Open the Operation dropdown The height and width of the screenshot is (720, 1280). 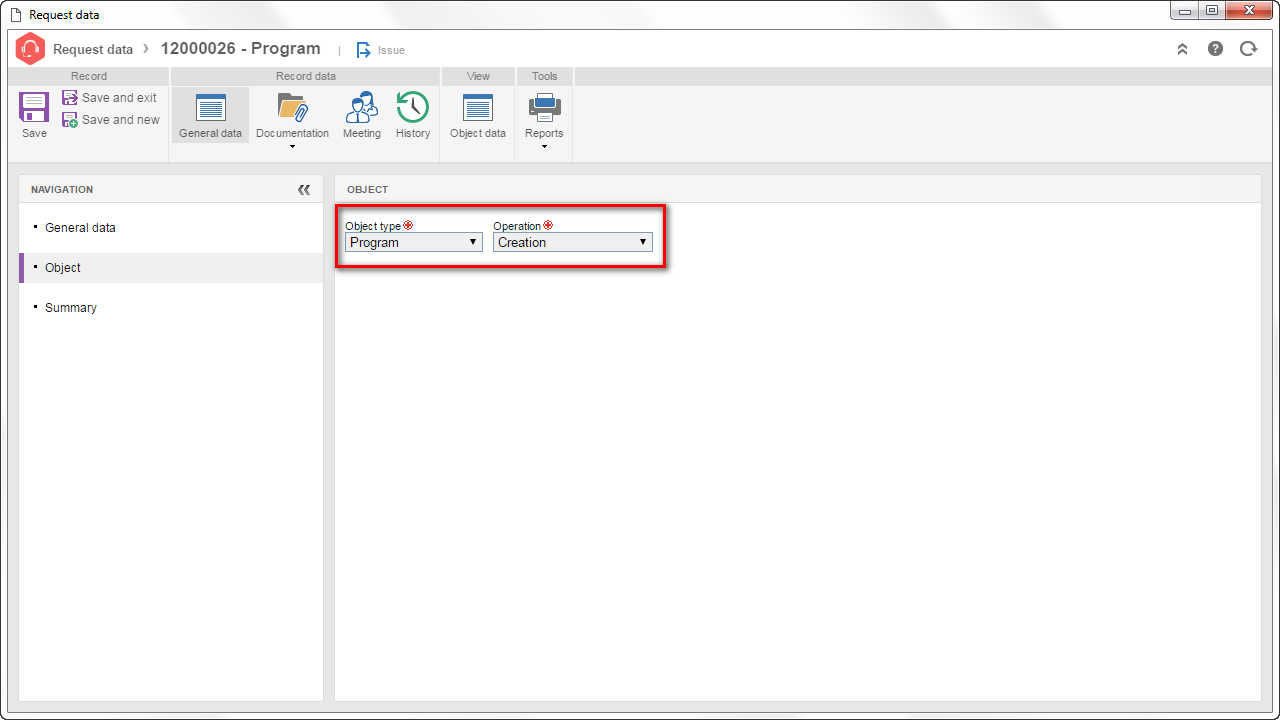coord(573,242)
